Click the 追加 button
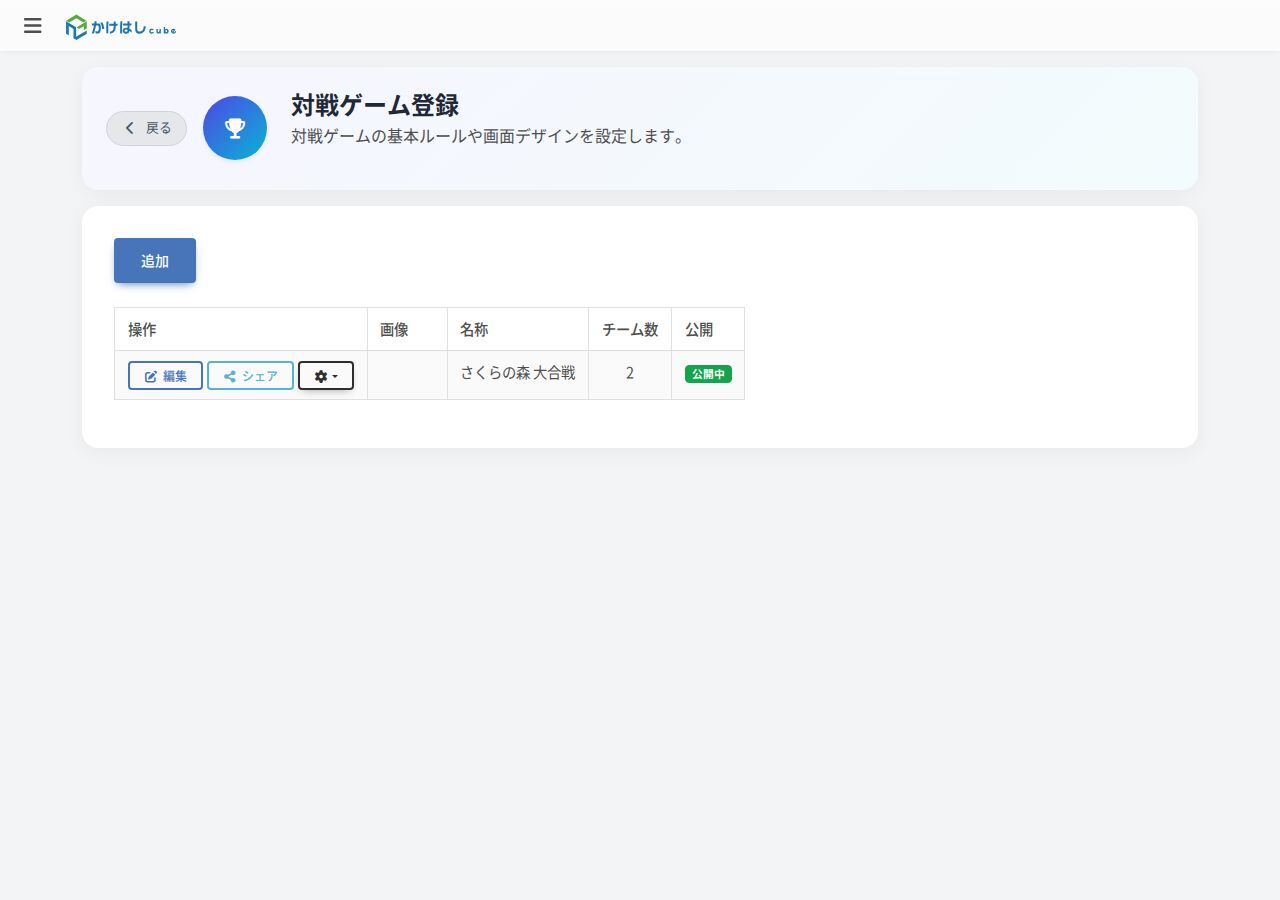This screenshot has width=1280, height=900. pos(155,261)
